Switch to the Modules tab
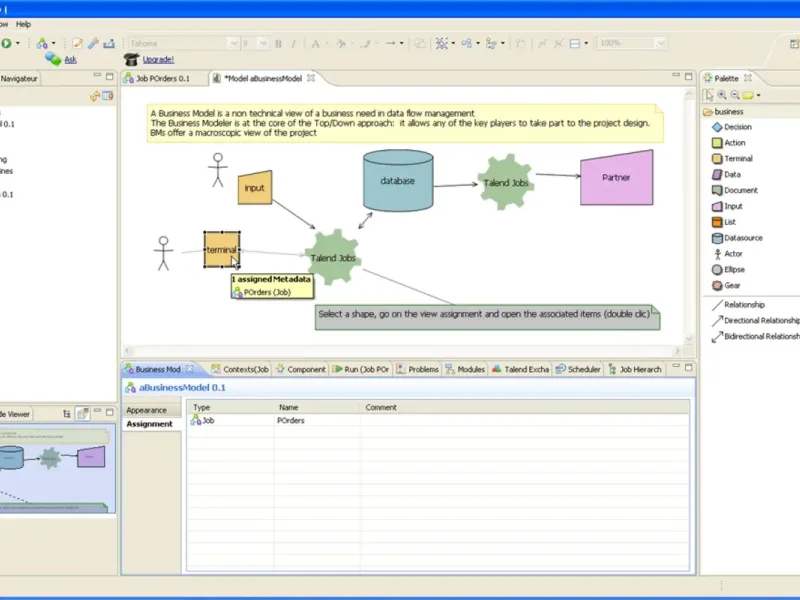Viewport: 800px width, 600px height. tap(465, 369)
